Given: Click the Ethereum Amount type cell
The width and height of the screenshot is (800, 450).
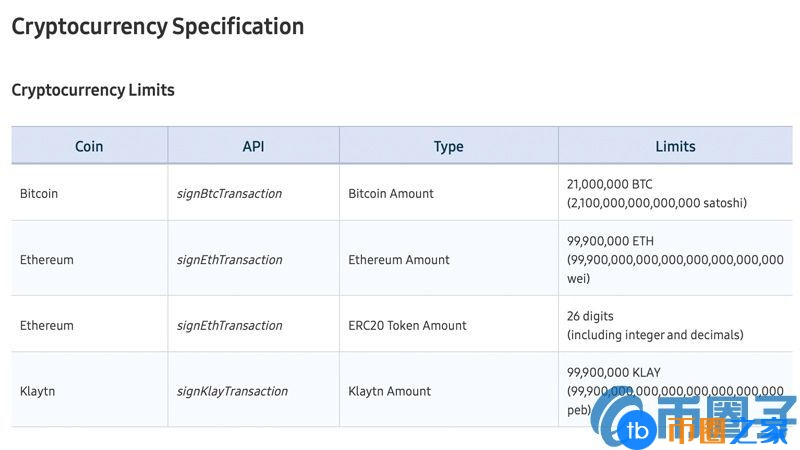Looking at the screenshot, I should (399, 259).
